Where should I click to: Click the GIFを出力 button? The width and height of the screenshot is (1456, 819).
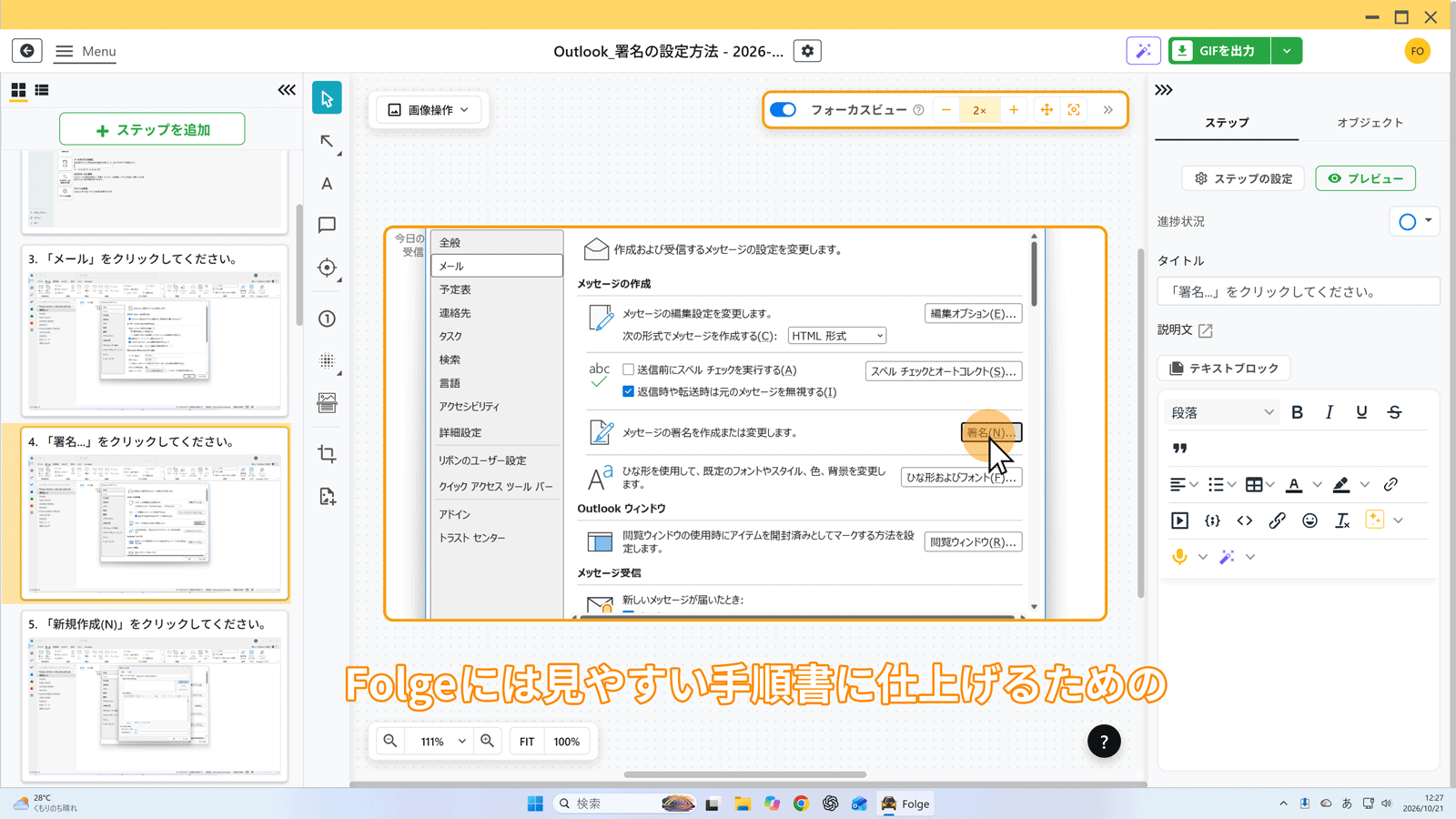click(1220, 51)
